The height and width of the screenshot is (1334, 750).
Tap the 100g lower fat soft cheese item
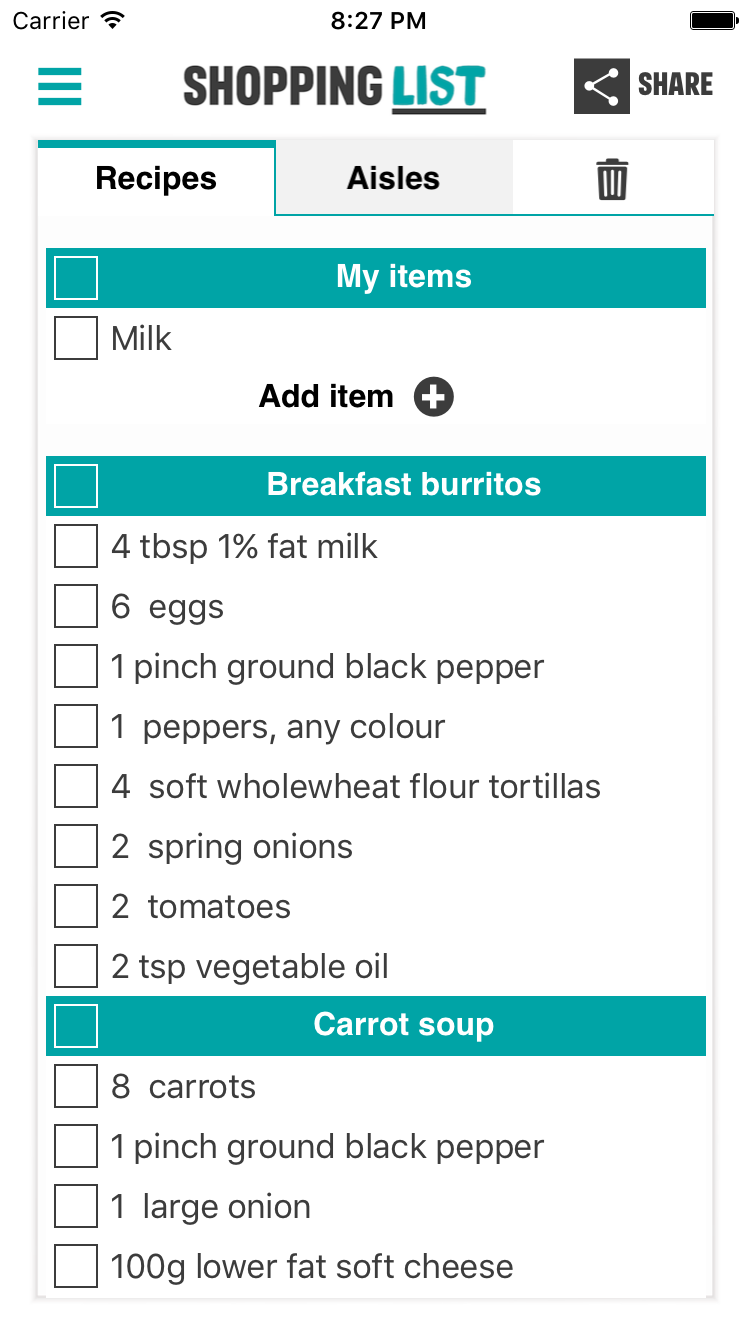(312, 1267)
